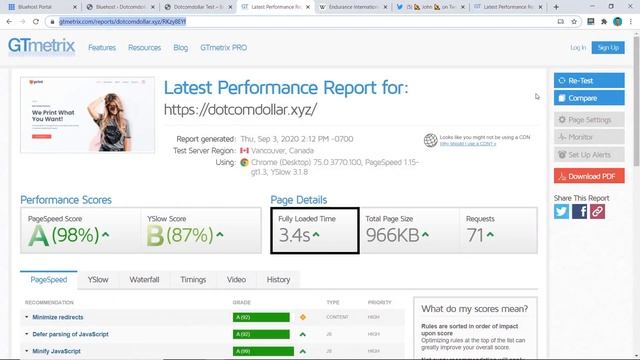Viewport: 640px width, 360px height.
Task: Select the PageSpeed tab
Action: coord(49,280)
